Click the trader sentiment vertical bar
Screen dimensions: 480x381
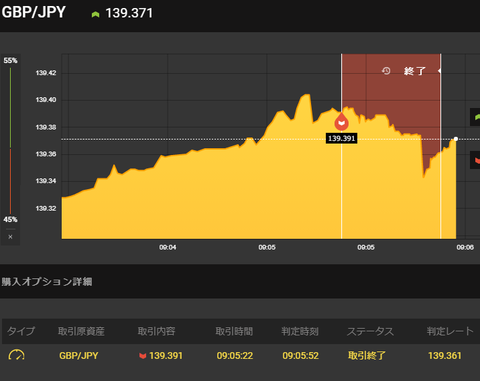pyautogui.click(x=10, y=141)
